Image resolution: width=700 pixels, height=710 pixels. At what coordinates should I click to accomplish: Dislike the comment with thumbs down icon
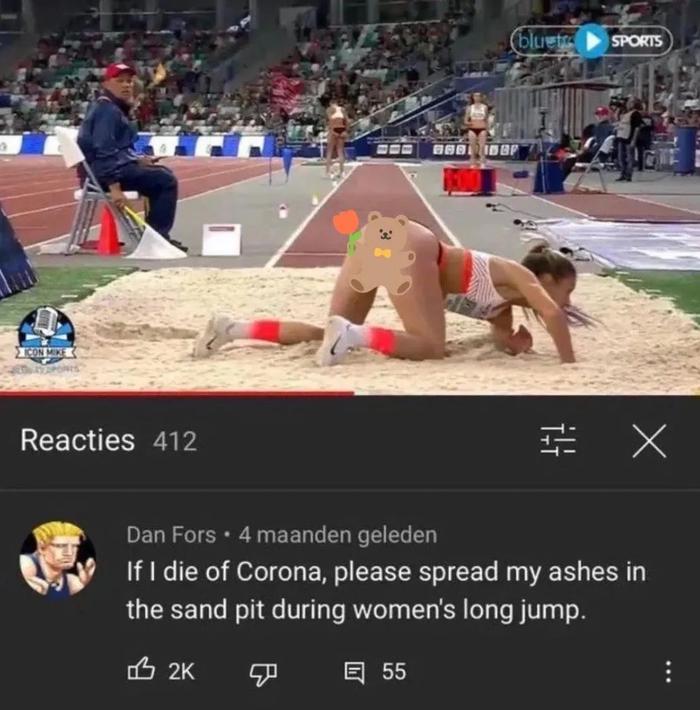[x=263, y=674]
